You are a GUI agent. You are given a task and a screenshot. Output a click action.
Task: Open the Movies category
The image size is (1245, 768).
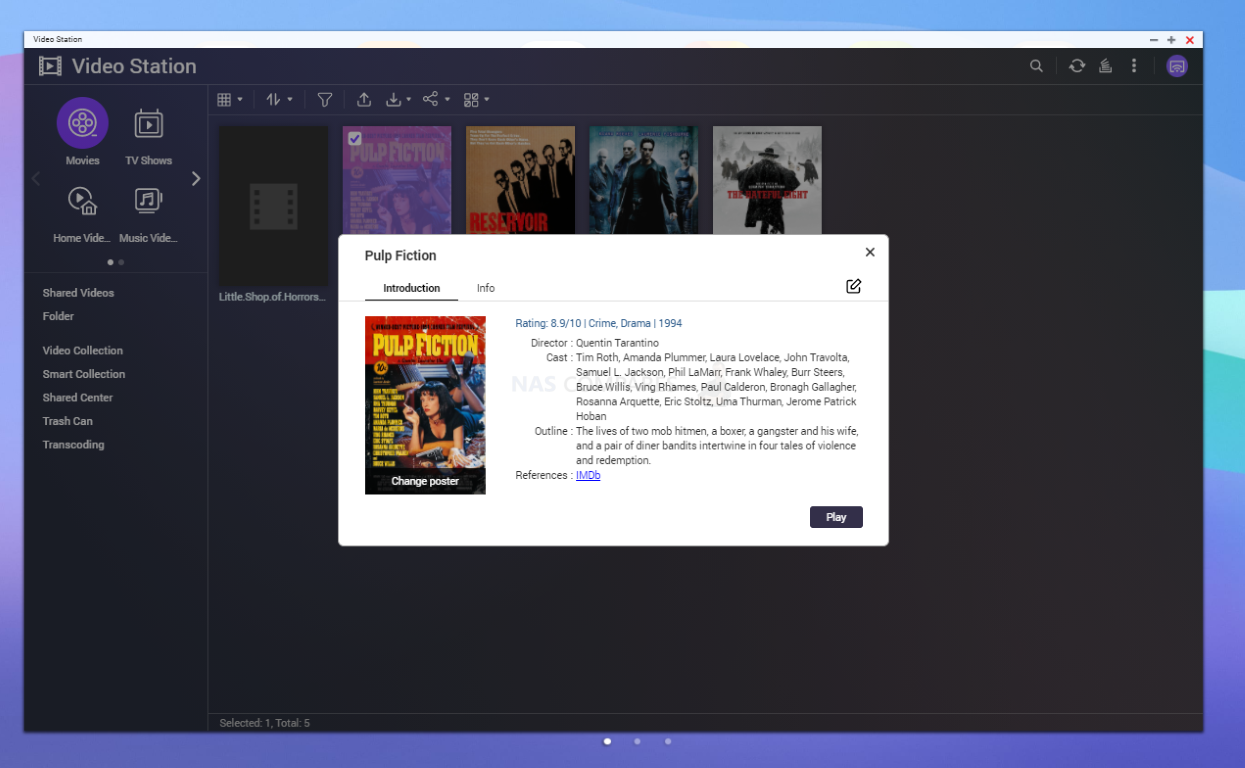click(82, 132)
